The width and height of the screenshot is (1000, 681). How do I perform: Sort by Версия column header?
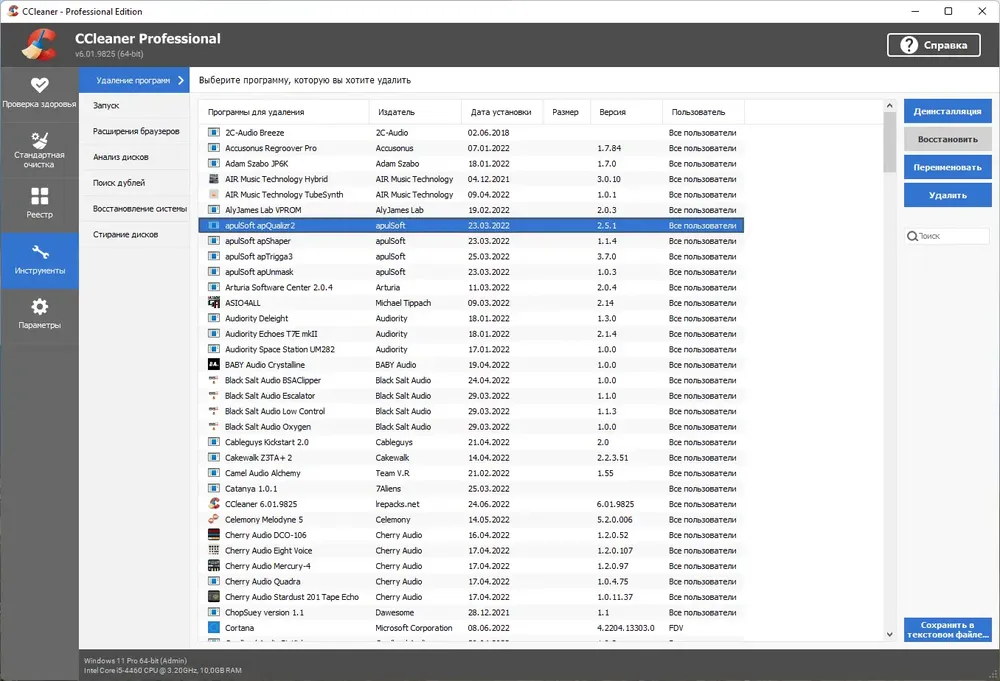tap(625, 112)
